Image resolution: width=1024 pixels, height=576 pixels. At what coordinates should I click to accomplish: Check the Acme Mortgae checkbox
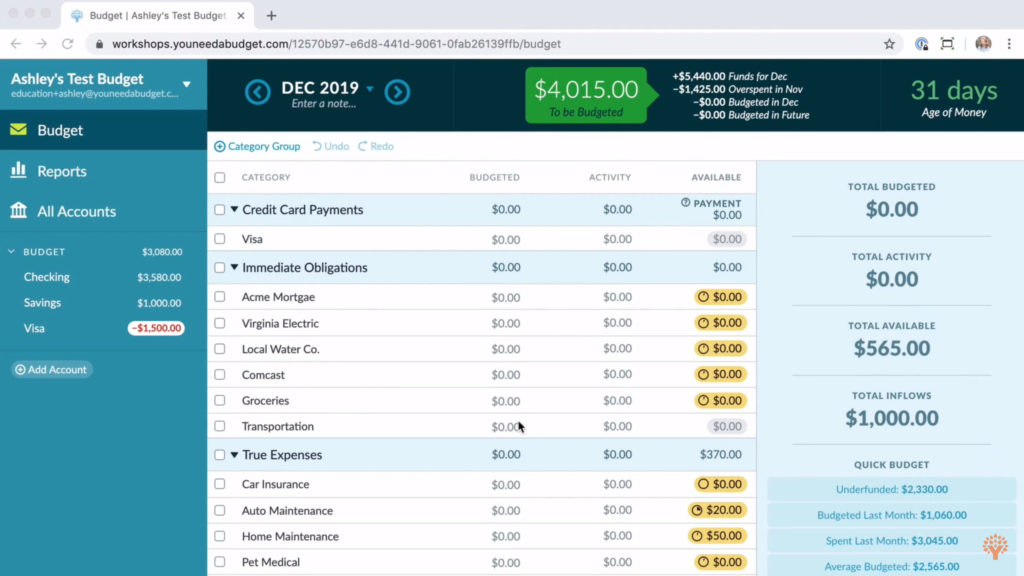pyautogui.click(x=219, y=296)
